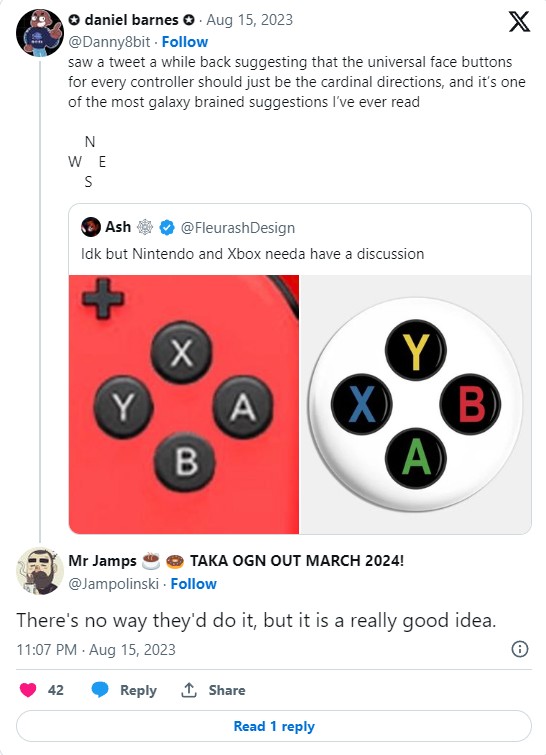Open the Nintendo controller image
Viewport: 546px width, 755px height.
pos(184,404)
